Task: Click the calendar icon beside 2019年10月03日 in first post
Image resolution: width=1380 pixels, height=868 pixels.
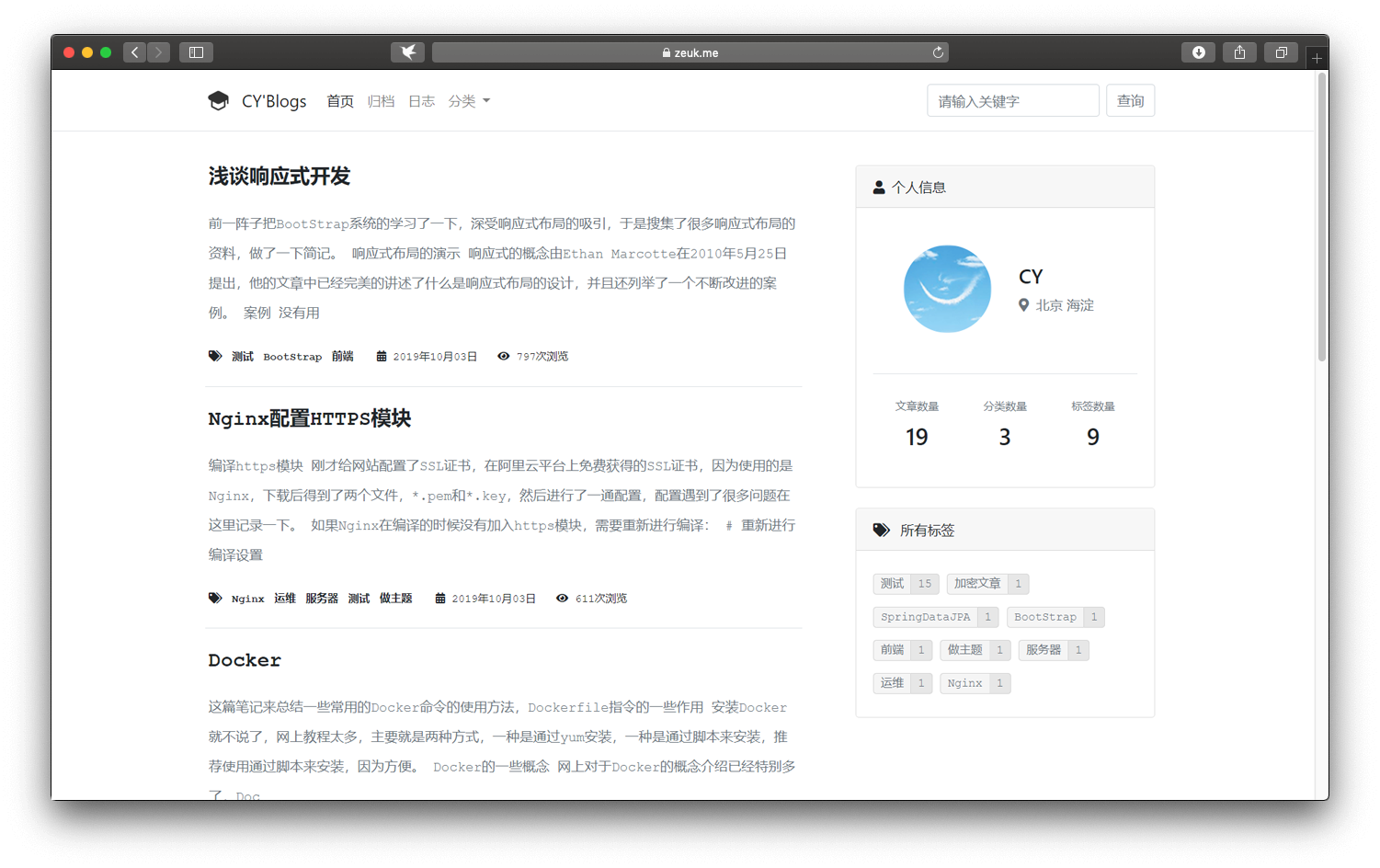Action: coord(382,356)
